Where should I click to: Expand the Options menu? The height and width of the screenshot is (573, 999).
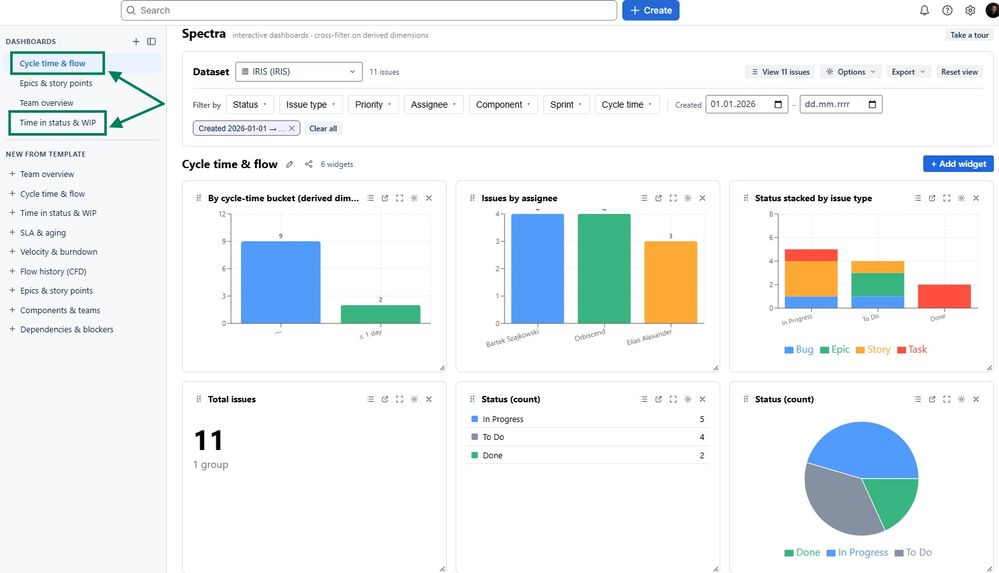(851, 72)
